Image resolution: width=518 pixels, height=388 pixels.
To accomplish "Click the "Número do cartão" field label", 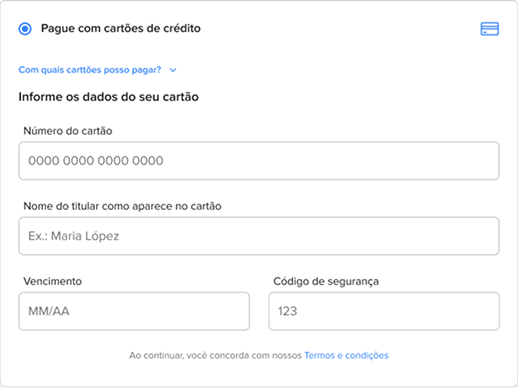I will [68, 131].
